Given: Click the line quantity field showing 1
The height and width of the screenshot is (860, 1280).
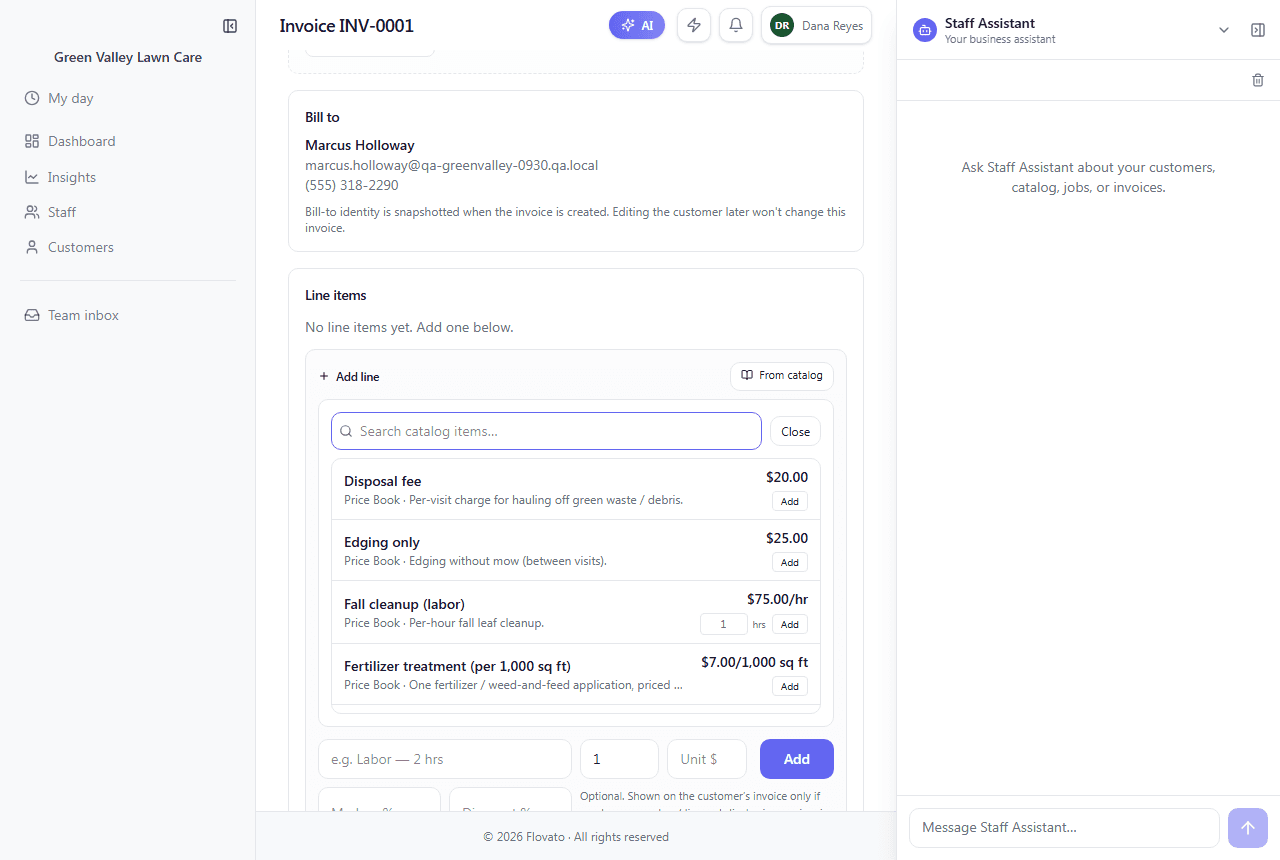Looking at the screenshot, I should tap(619, 759).
